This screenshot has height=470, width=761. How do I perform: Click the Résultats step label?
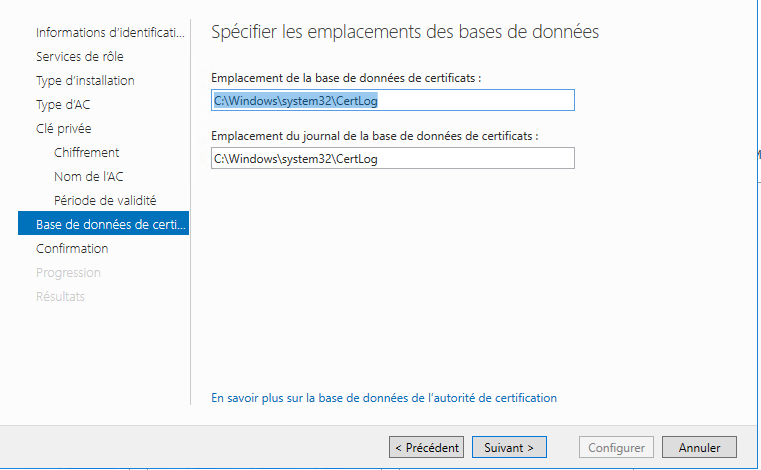click(x=60, y=296)
